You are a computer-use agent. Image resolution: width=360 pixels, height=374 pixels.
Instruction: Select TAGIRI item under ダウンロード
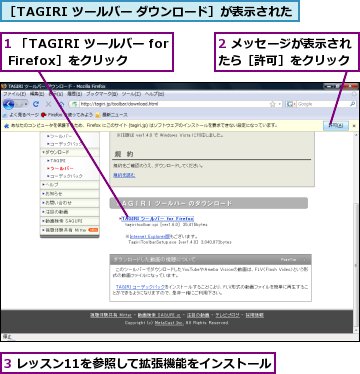(x=56, y=161)
